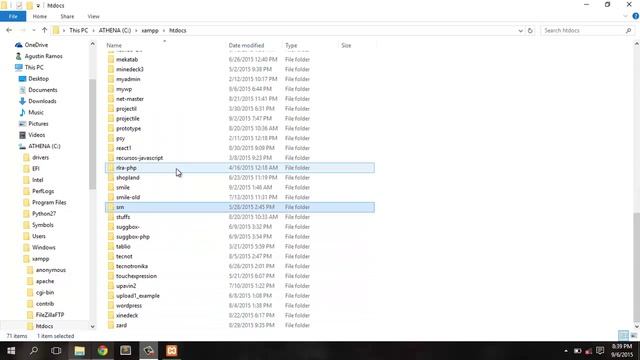Open Desktop in the navigation pane
Image resolution: width=640 pixels, height=360 pixels.
click(x=38, y=79)
